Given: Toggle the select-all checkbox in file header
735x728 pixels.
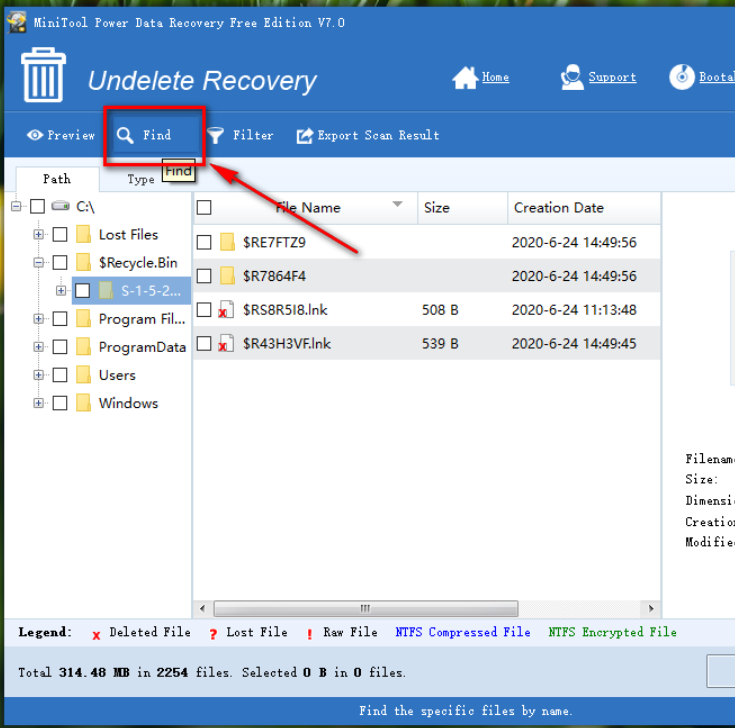Looking at the screenshot, I should click(x=204, y=208).
